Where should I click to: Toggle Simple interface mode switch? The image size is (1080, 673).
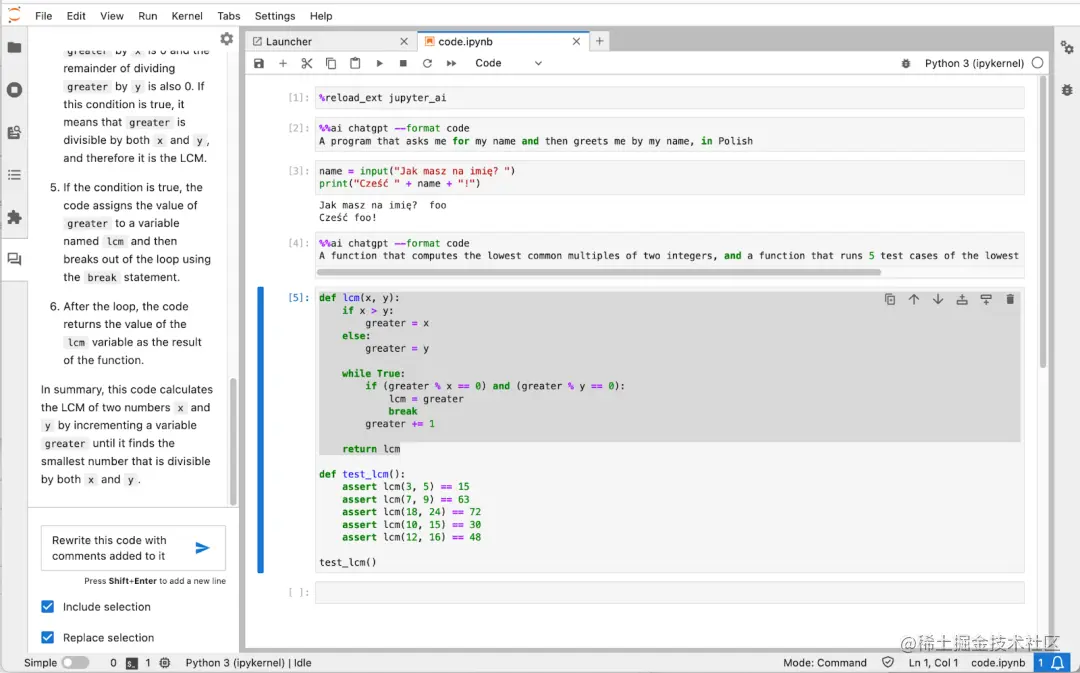(75, 663)
